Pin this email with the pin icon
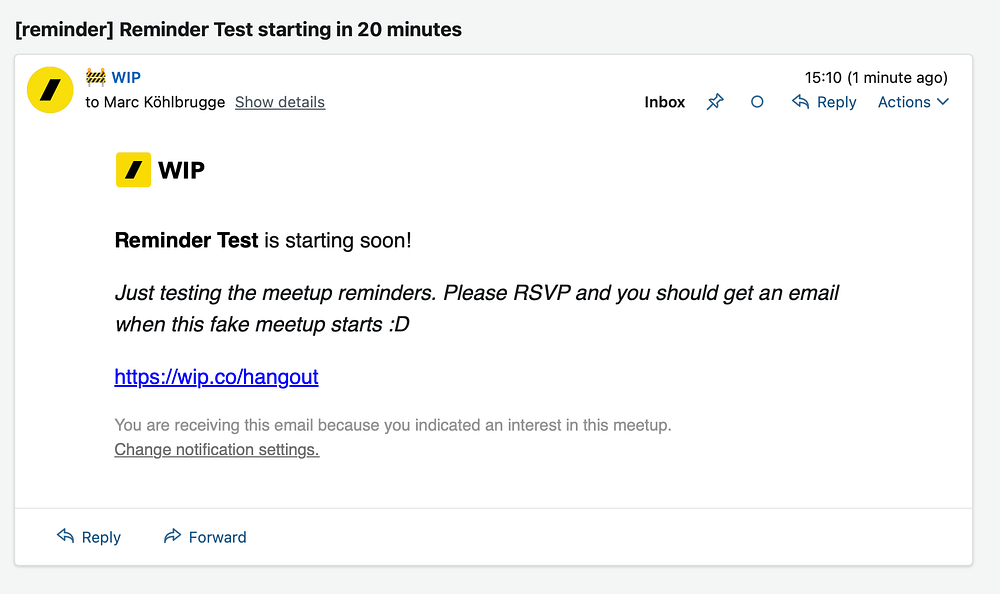This screenshot has width=1000, height=594. tap(715, 102)
